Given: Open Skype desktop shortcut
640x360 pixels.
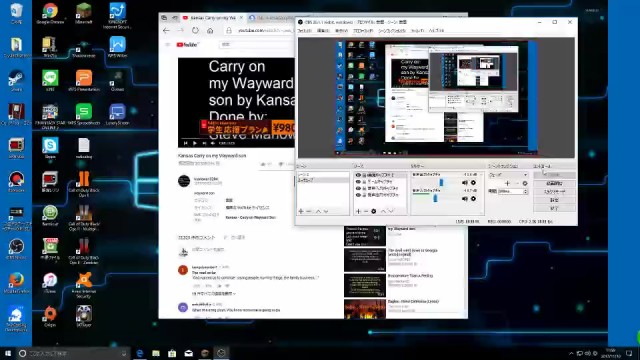Looking at the screenshot, I should (x=50, y=148).
